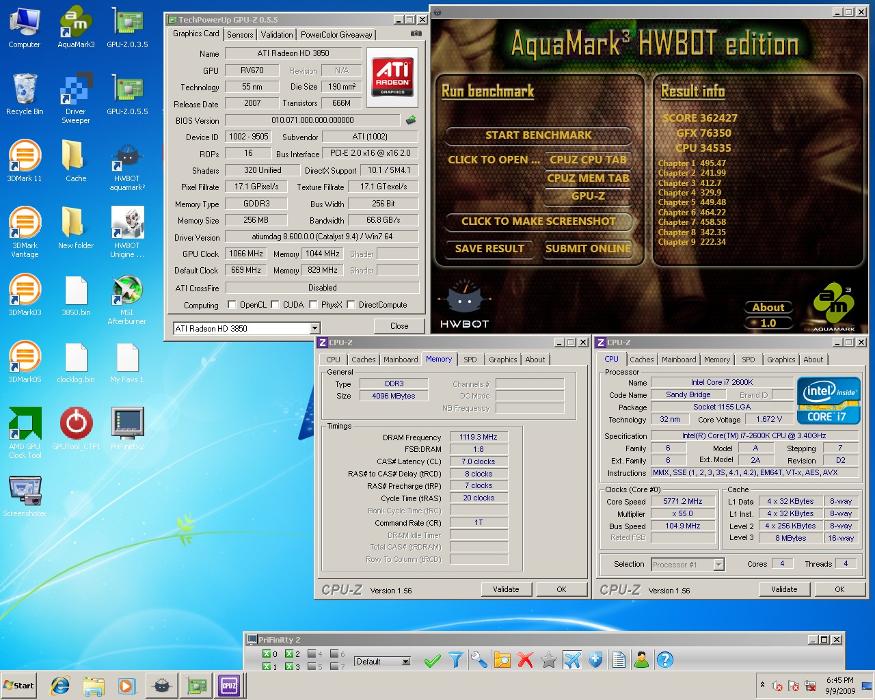Screen dimensions: 875x700
Task: Click the camera screenshot icon in GPU-Z tab bar
Action: point(416,33)
